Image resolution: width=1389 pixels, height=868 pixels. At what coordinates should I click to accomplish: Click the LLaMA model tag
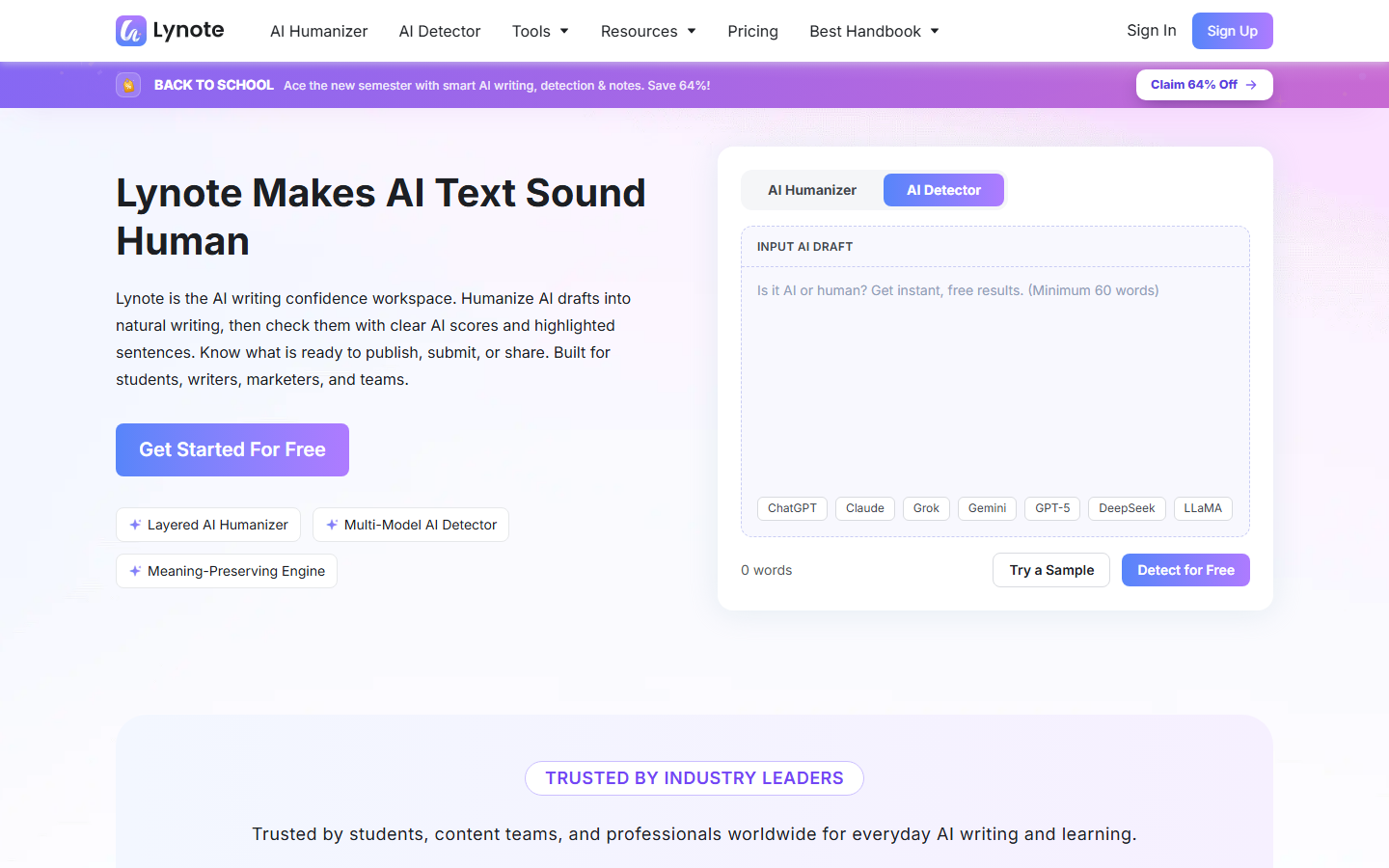coord(1203,508)
